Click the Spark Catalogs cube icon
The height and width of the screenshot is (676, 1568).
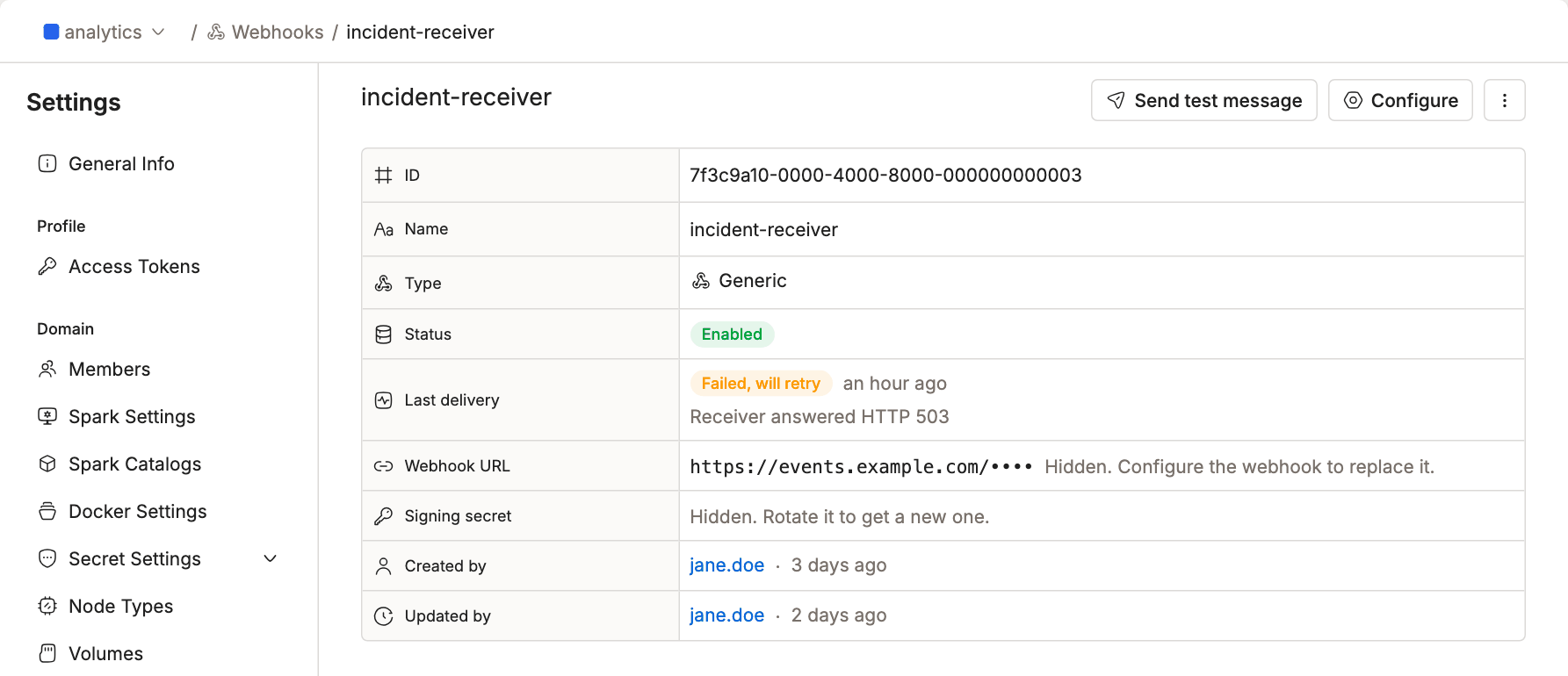pyautogui.click(x=47, y=464)
